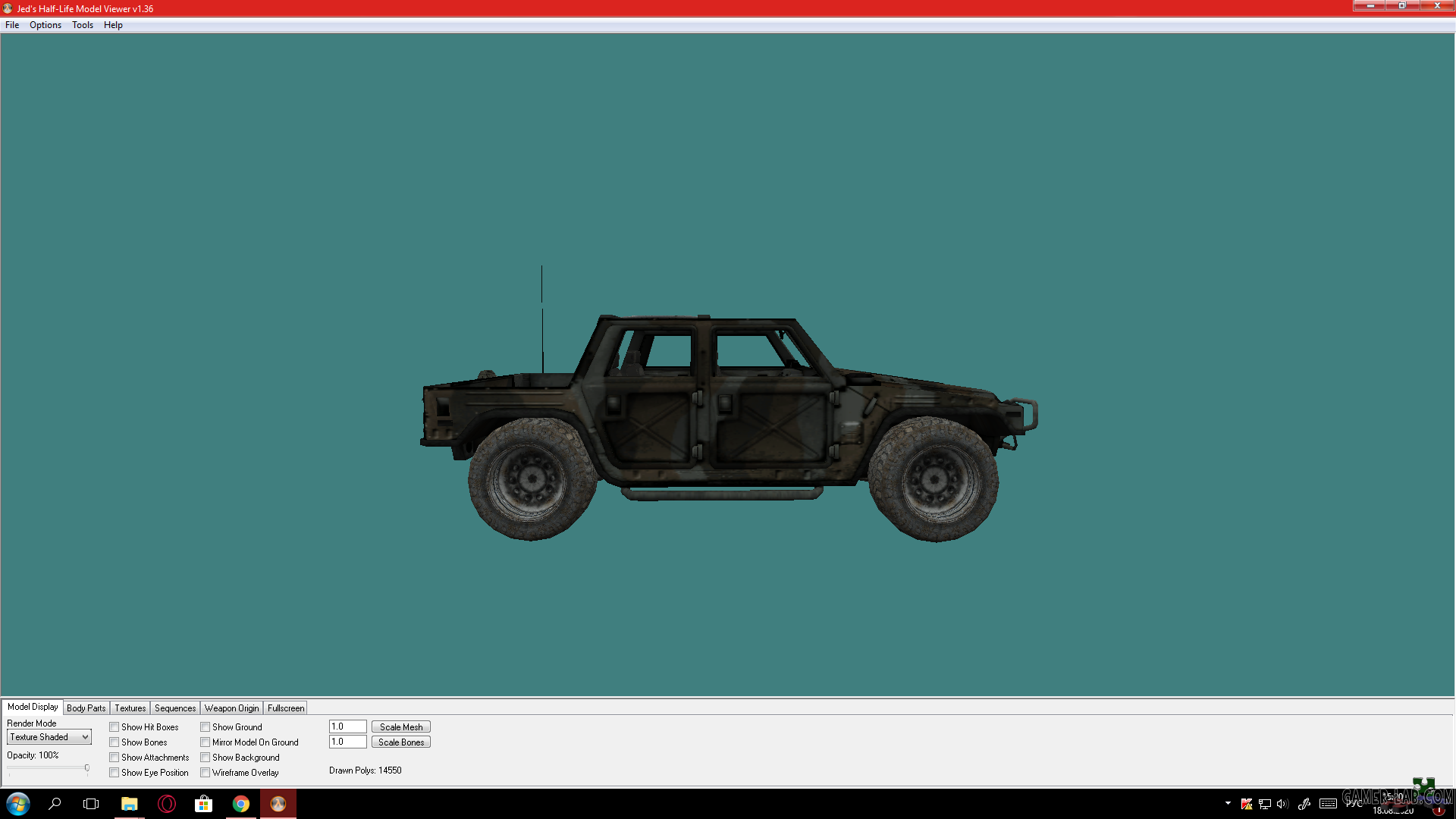Select the Model Display tab
The width and height of the screenshot is (1456, 819).
[33, 707]
